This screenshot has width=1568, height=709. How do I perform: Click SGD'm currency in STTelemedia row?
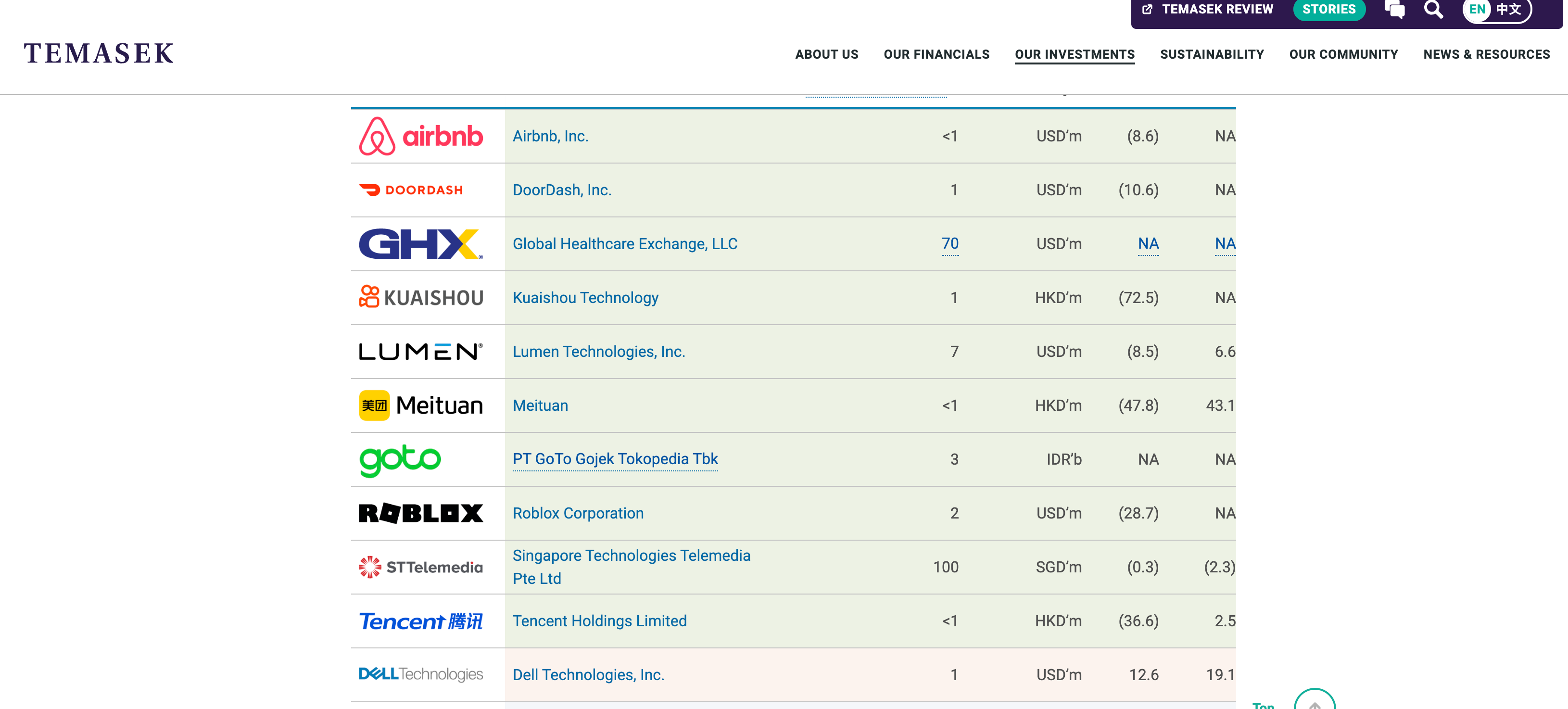(1059, 567)
